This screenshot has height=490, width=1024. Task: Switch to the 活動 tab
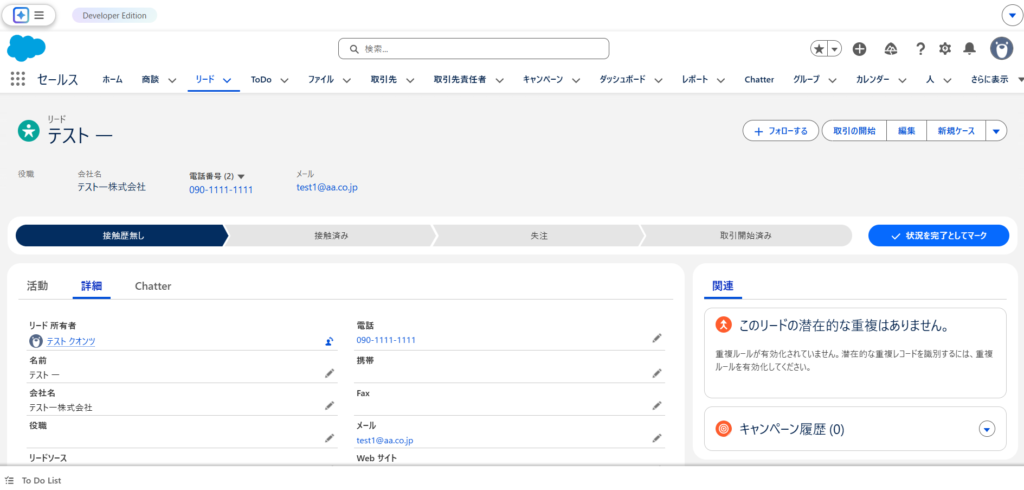37,286
